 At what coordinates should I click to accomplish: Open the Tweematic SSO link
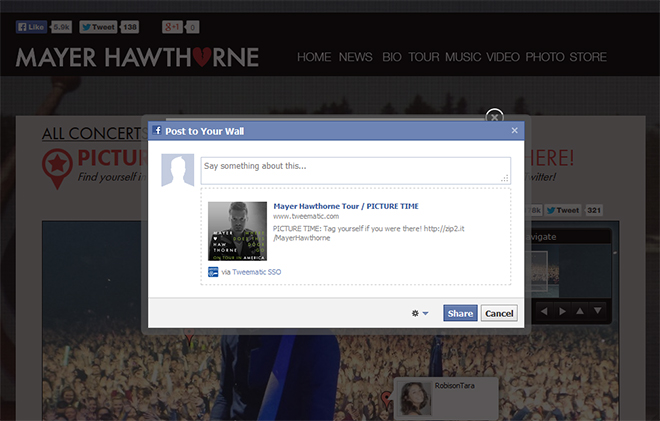(x=257, y=272)
